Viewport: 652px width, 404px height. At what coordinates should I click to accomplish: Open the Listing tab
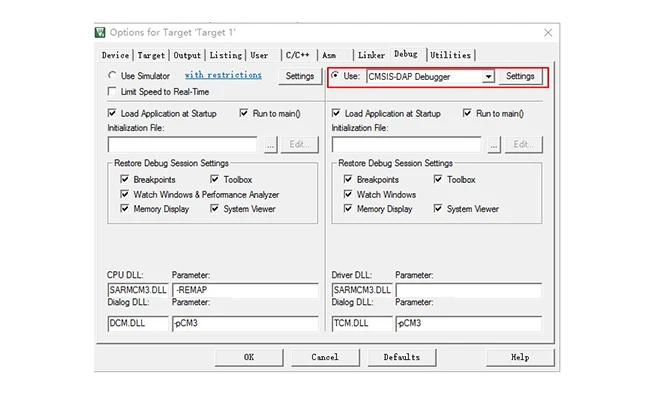[x=225, y=55]
